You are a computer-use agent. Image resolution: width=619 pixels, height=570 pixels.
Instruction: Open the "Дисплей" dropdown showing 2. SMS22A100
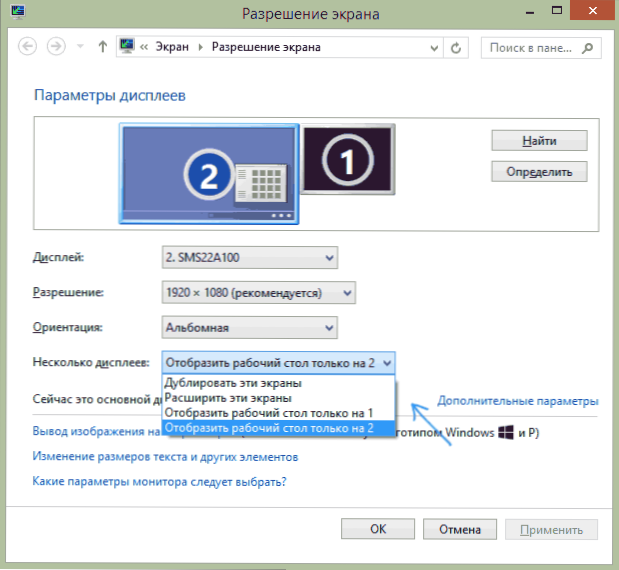click(x=249, y=257)
